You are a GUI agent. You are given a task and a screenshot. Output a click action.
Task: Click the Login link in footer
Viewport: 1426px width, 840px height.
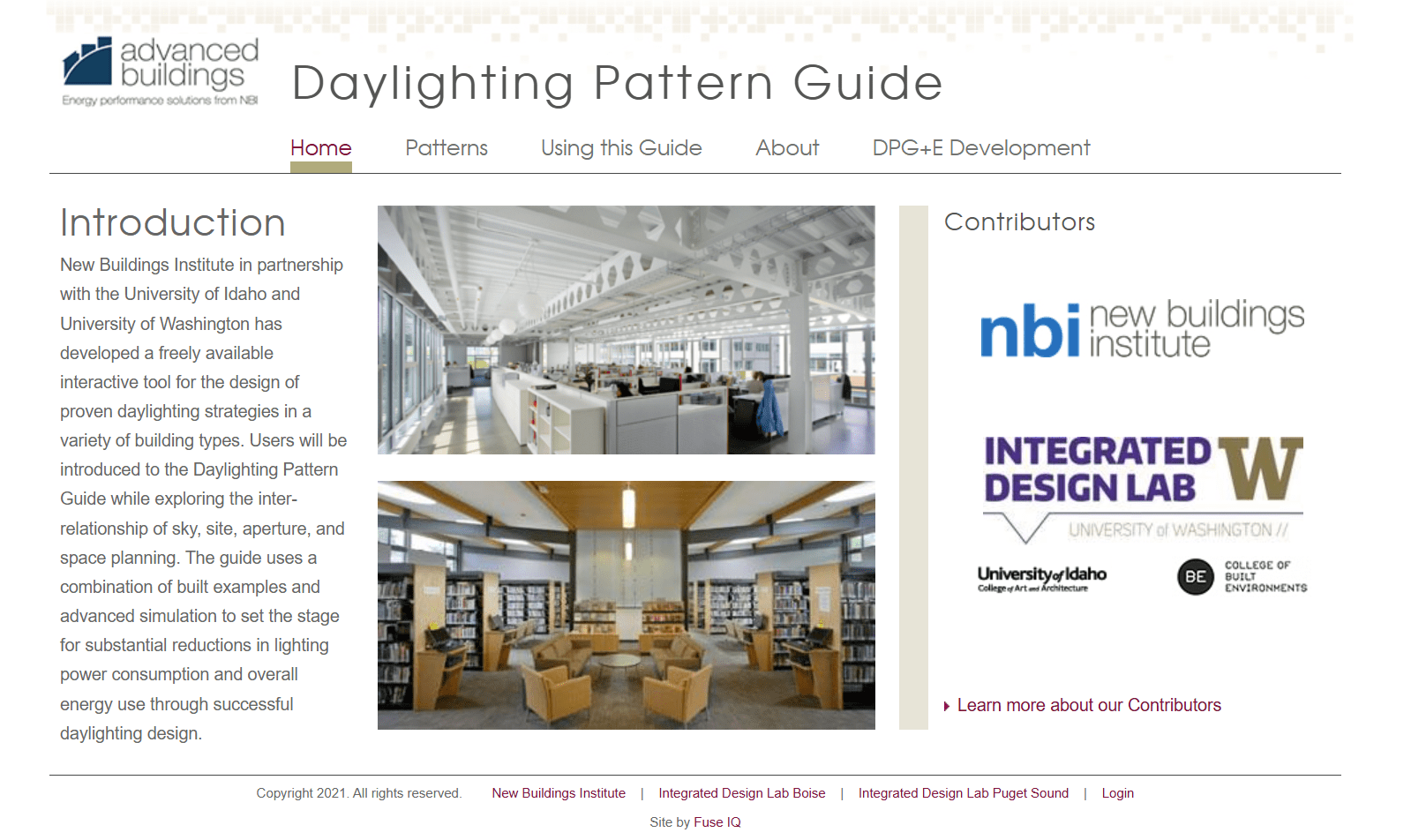point(1118,793)
